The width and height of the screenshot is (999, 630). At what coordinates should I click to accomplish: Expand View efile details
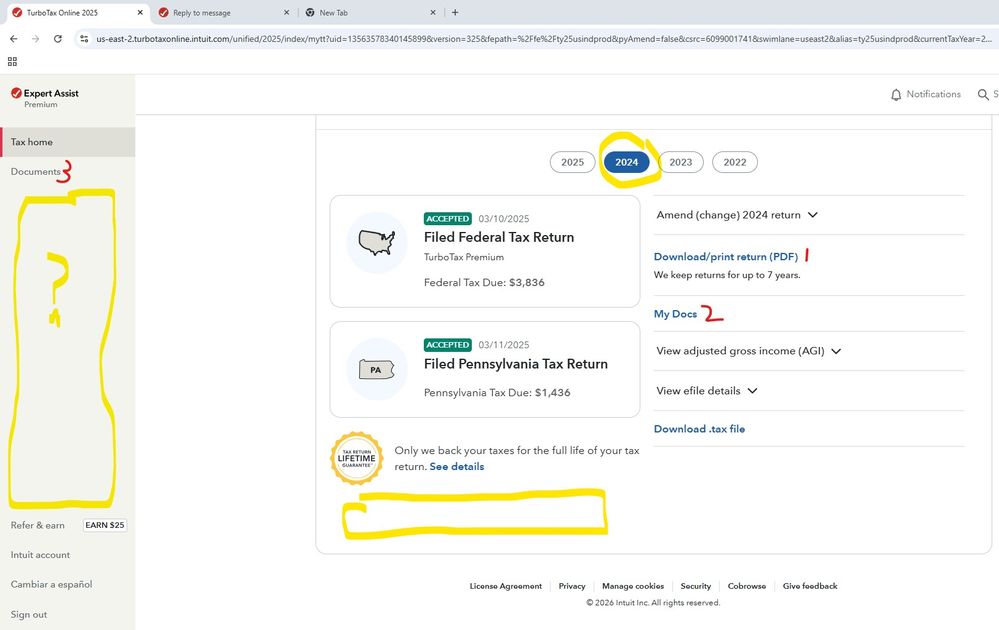(x=707, y=390)
